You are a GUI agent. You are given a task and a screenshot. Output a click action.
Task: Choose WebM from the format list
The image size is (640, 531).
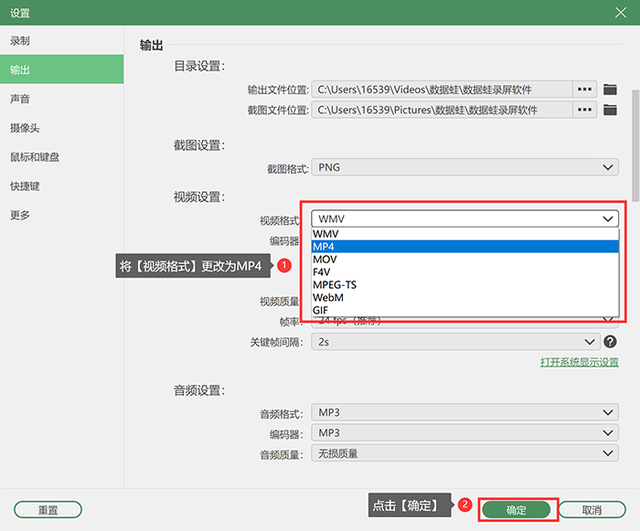click(465, 298)
